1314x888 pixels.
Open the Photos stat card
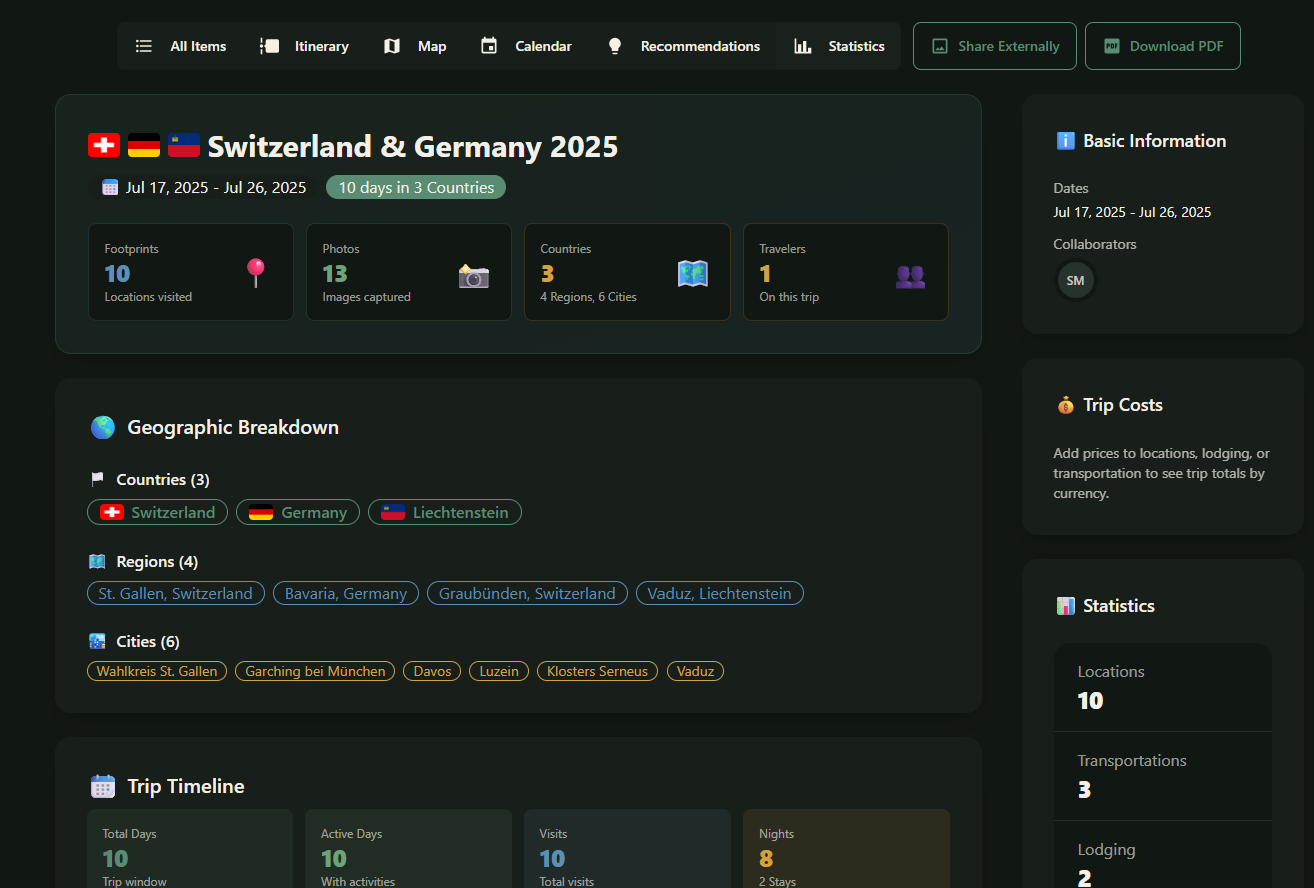(409, 272)
